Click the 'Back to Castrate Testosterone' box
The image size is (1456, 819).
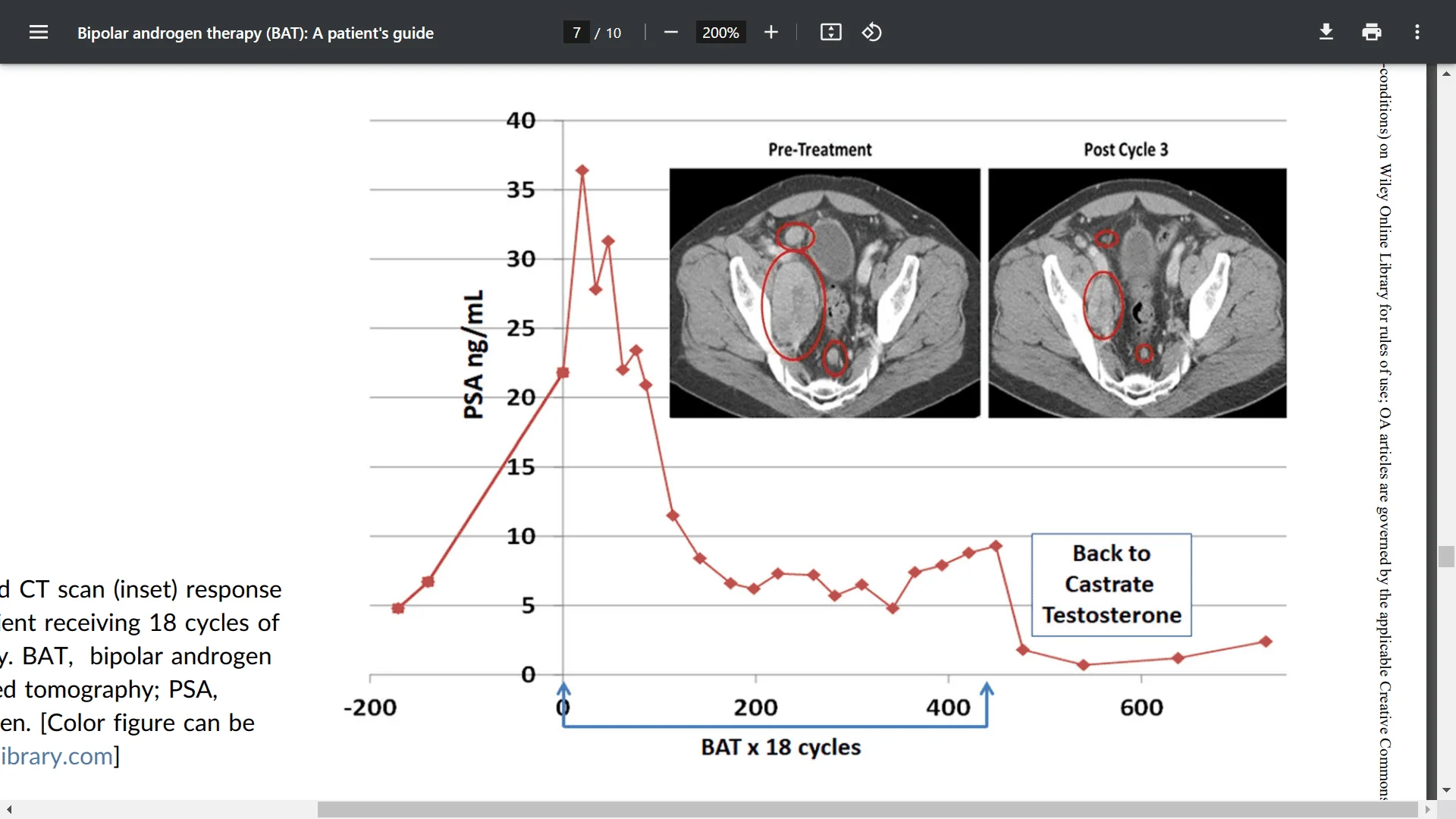click(1112, 585)
